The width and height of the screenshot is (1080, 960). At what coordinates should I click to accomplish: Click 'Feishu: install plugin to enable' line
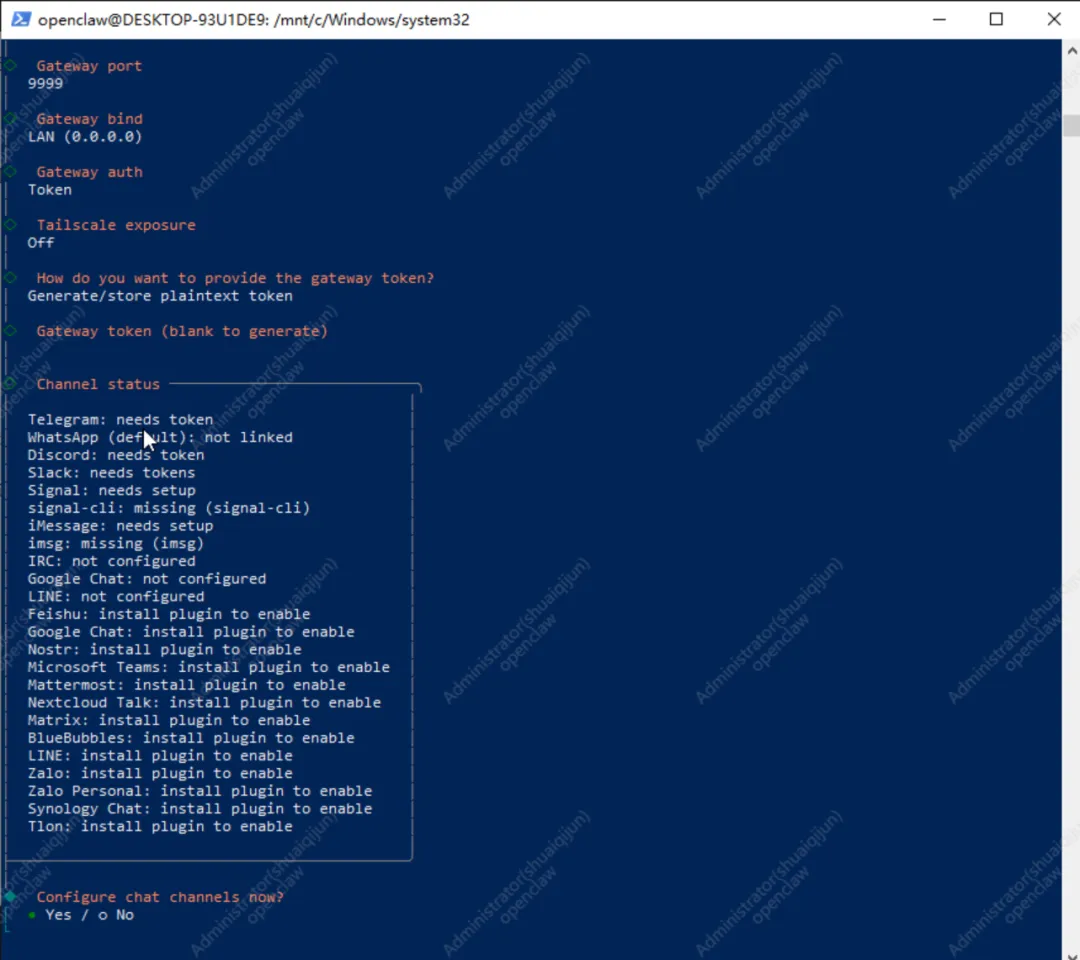[169, 614]
